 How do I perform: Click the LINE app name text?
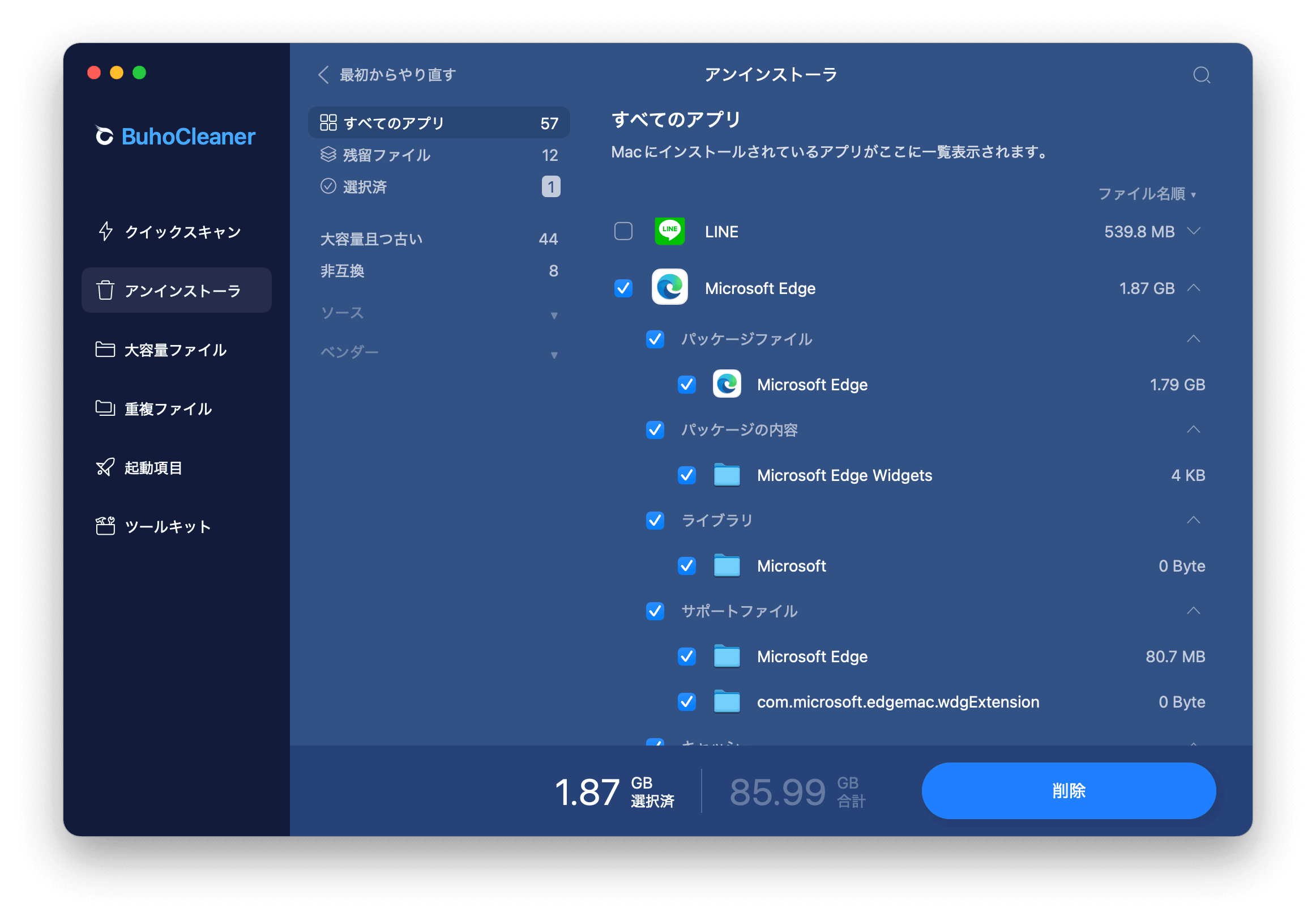coord(721,232)
